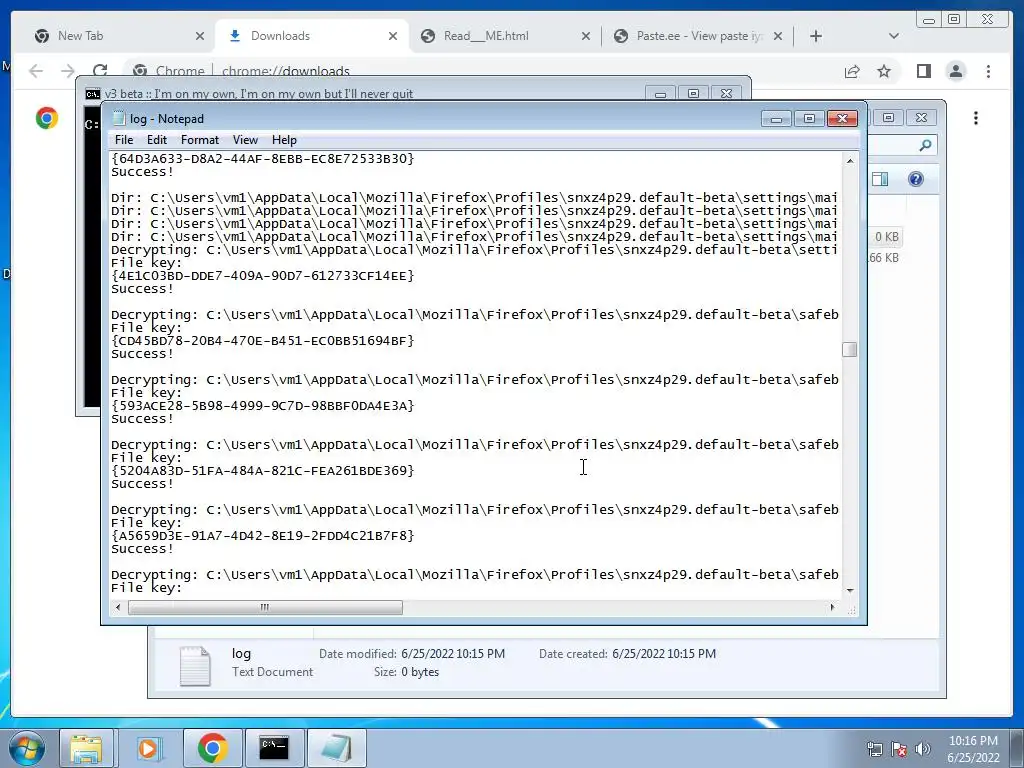Screen dimensions: 1024x768
Task: Close the Paste.ee tab
Action: point(778,37)
